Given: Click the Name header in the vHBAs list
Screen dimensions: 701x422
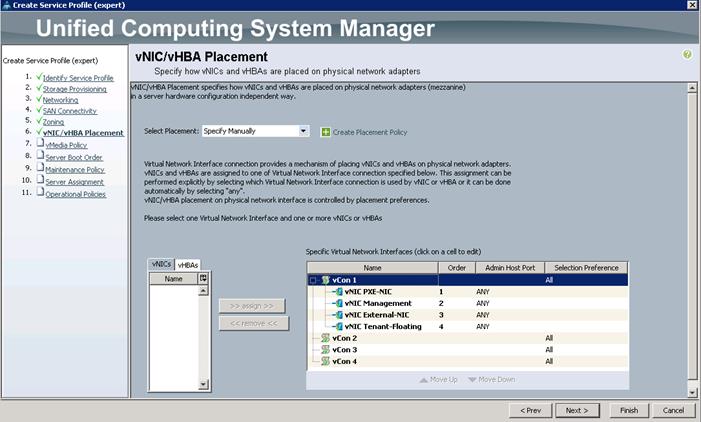Looking at the screenshot, I should (173, 279).
